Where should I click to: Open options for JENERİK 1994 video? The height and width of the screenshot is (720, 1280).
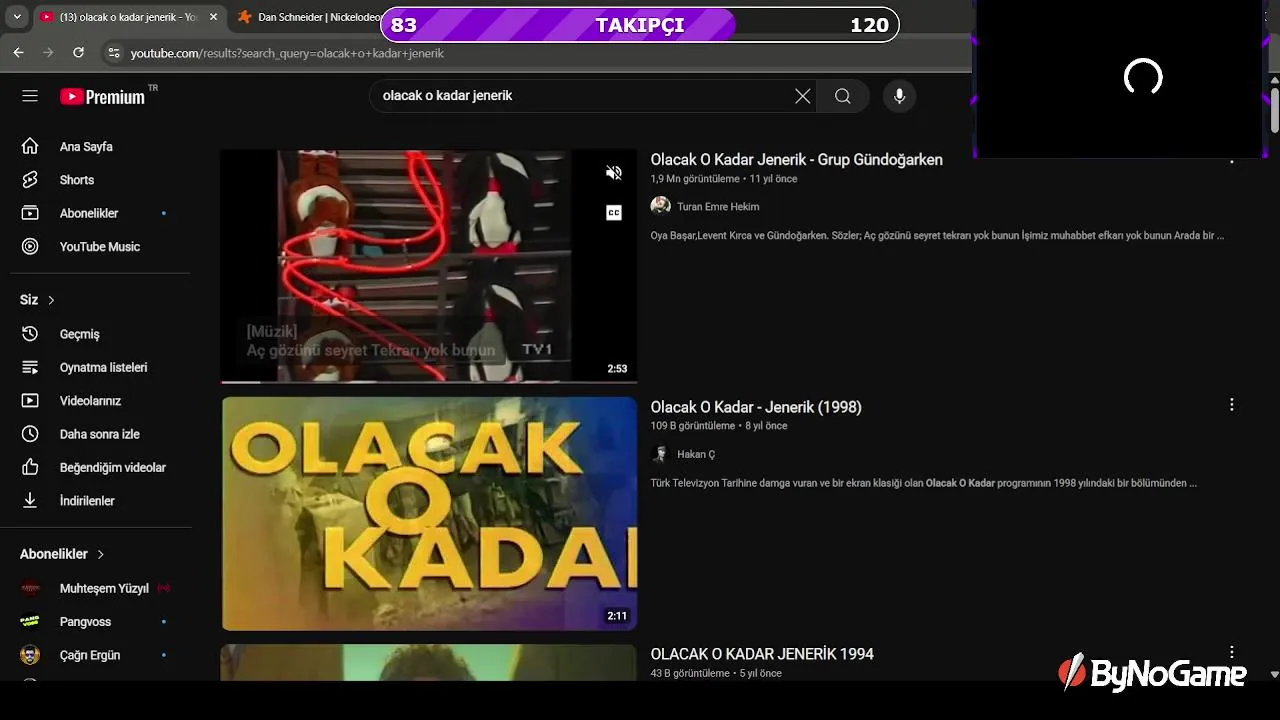pos(1232,652)
